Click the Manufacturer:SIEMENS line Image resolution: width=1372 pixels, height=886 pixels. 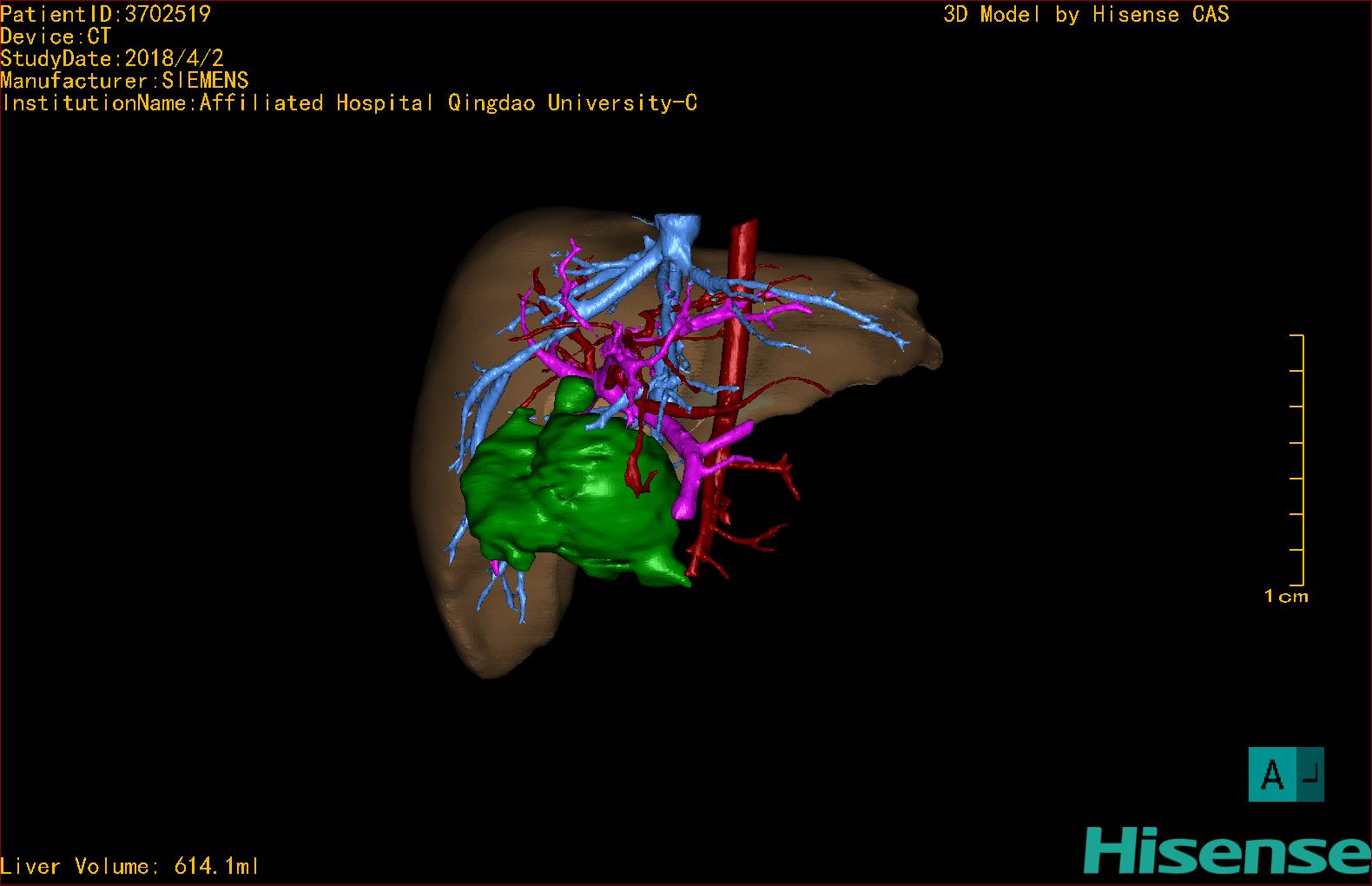pos(124,81)
